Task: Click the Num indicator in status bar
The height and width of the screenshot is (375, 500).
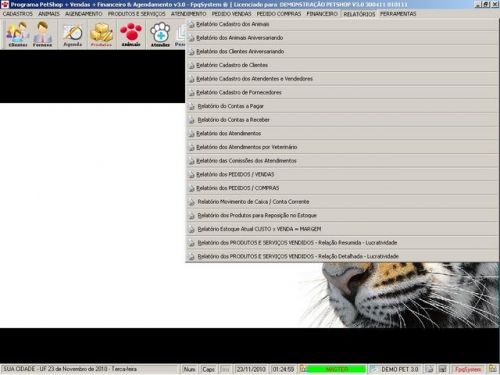Action: pyautogui.click(x=189, y=369)
